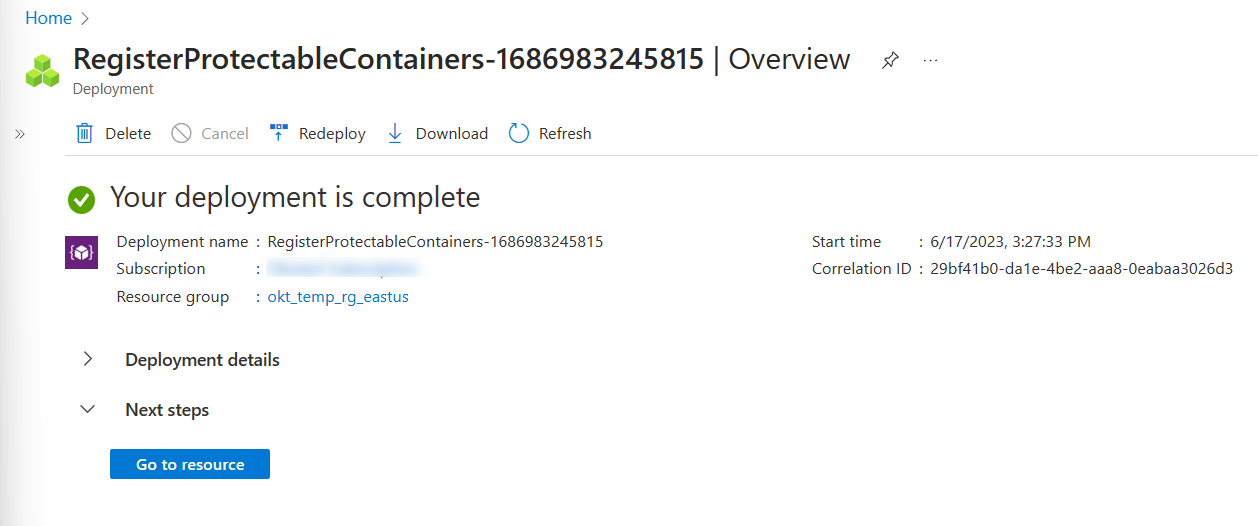Pin this deployment page with the pushpin icon
Screen dimensions: 1258x526
[x=889, y=61]
